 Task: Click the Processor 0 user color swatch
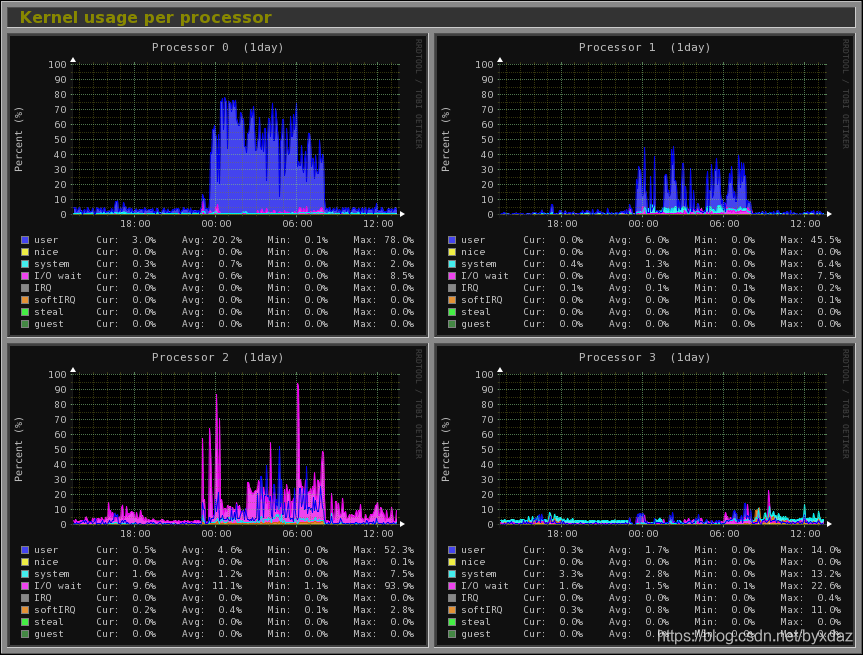[25, 240]
